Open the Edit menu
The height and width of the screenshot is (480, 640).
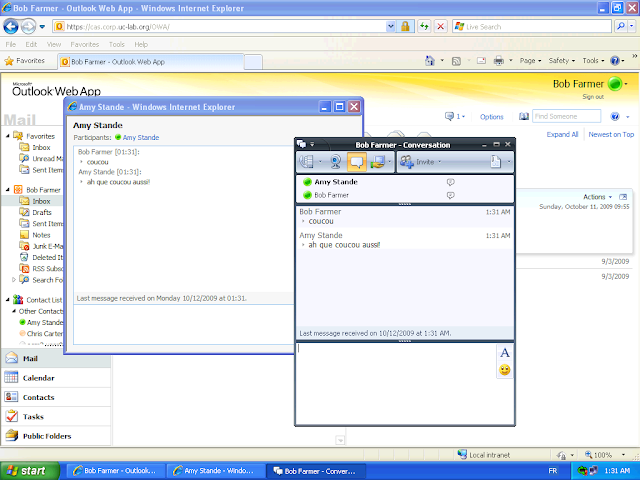pyautogui.click(x=31, y=44)
